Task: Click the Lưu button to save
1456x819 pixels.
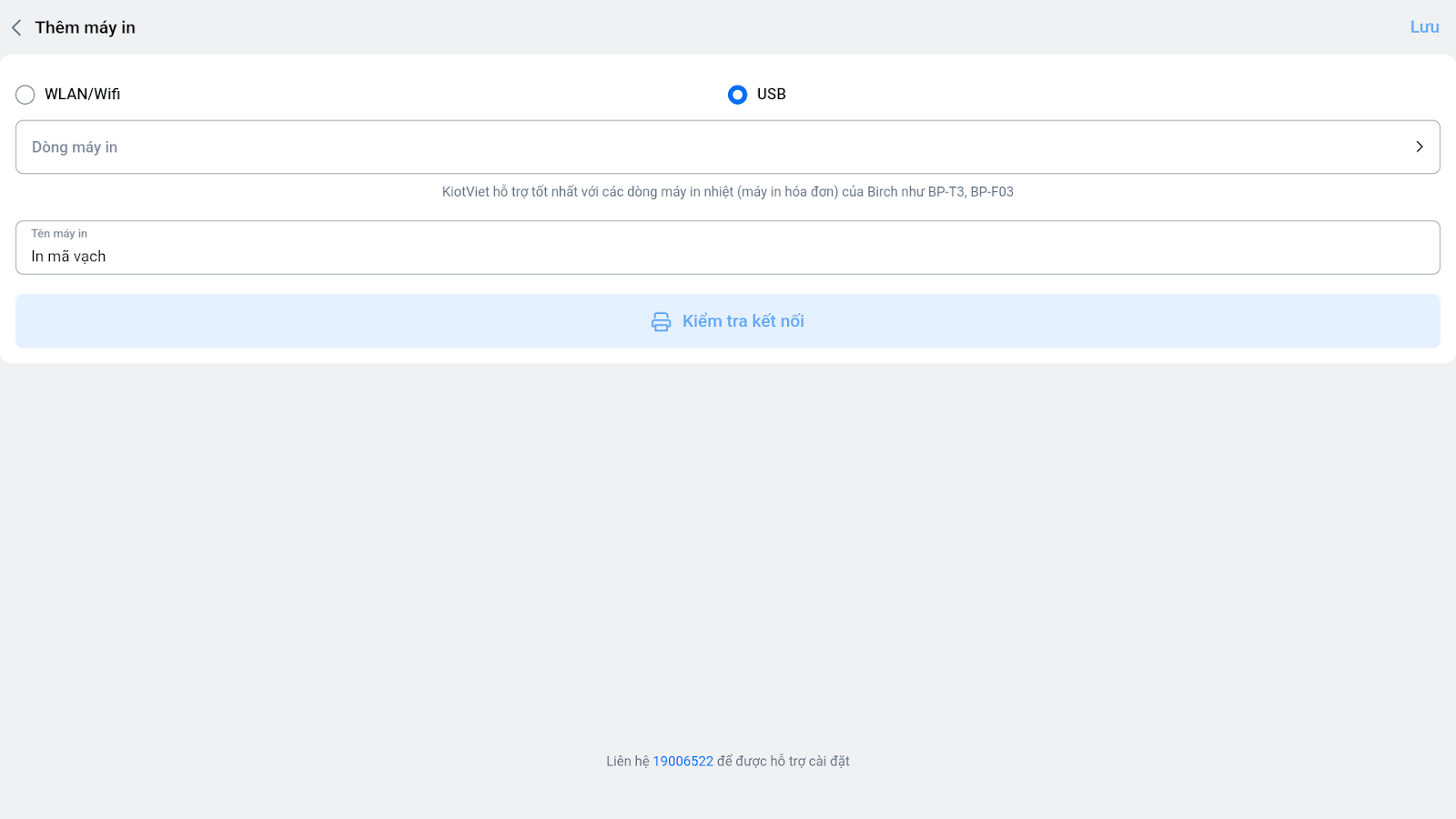Action: coord(1424,27)
